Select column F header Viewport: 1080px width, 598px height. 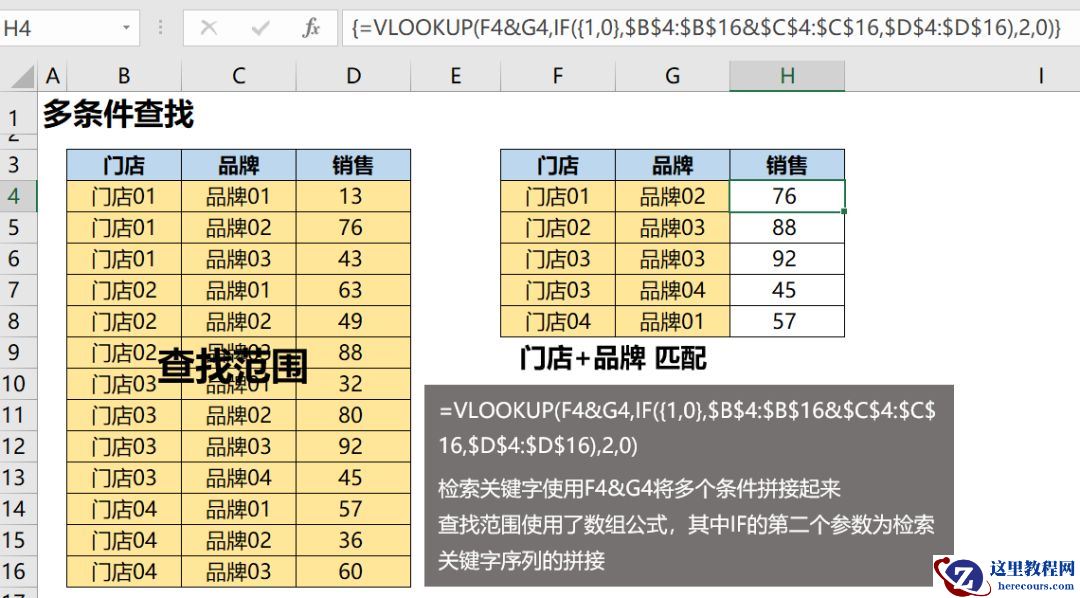click(x=558, y=76)
